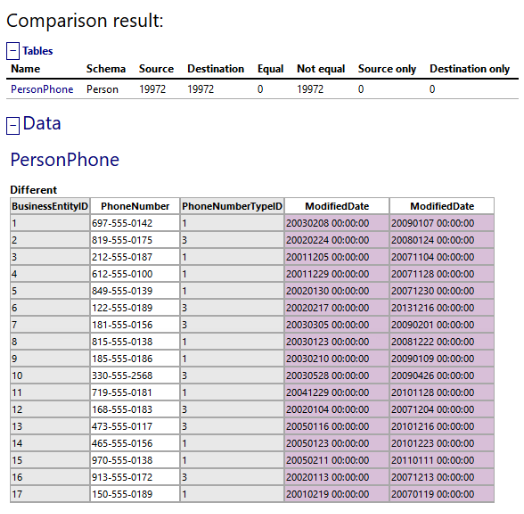524x514 pixels.
Task: Collapse the Data section
Action: 13,126
